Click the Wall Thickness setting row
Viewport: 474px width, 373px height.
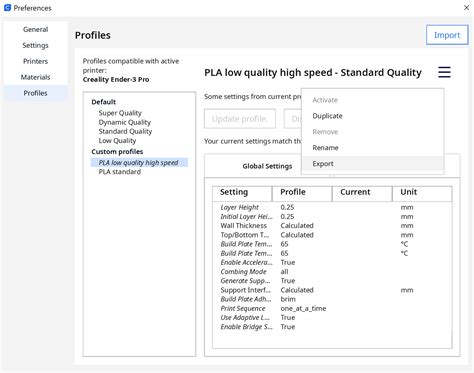332,226
